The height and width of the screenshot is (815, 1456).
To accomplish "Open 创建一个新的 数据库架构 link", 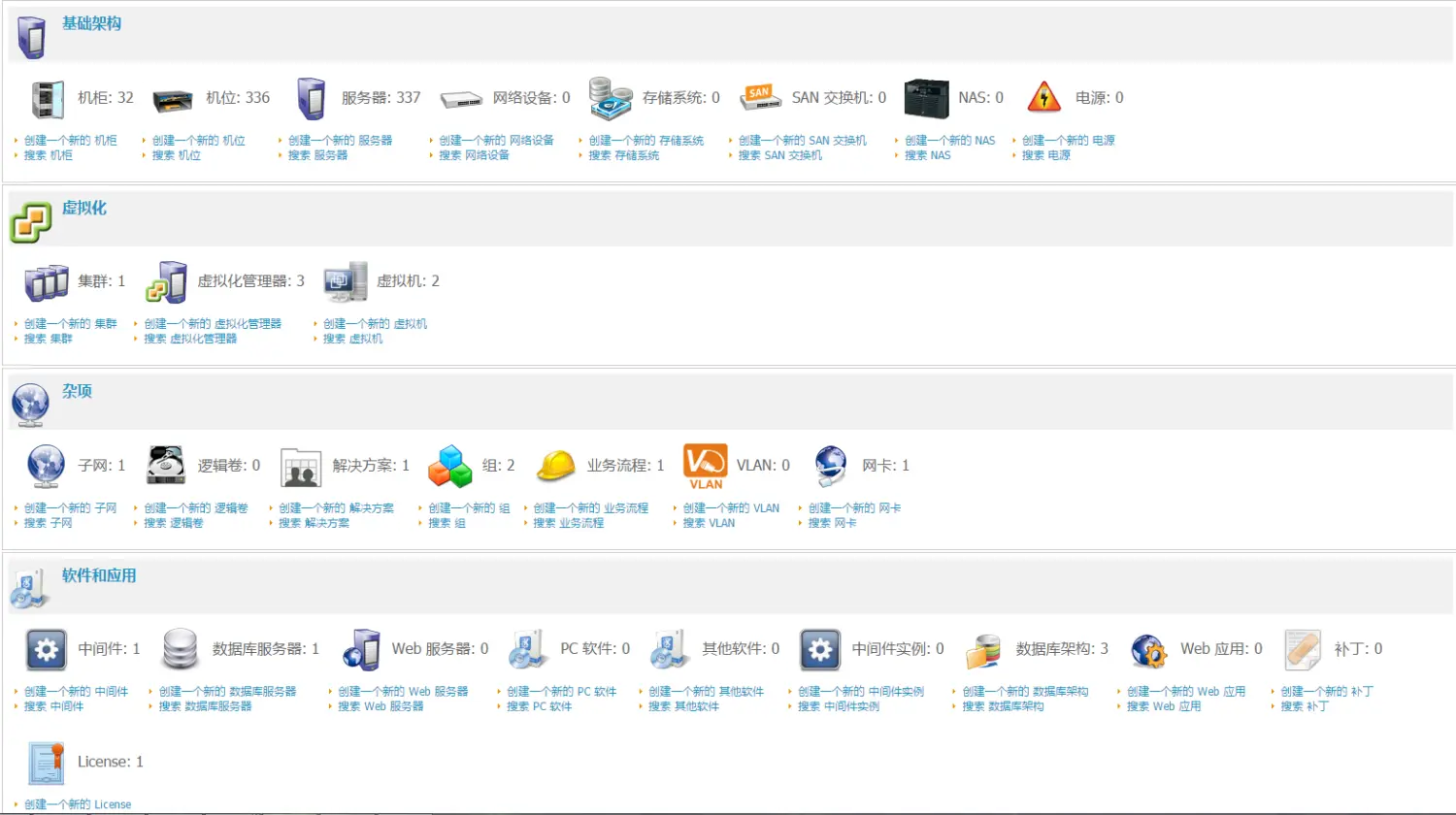I will click(1025, 692).
